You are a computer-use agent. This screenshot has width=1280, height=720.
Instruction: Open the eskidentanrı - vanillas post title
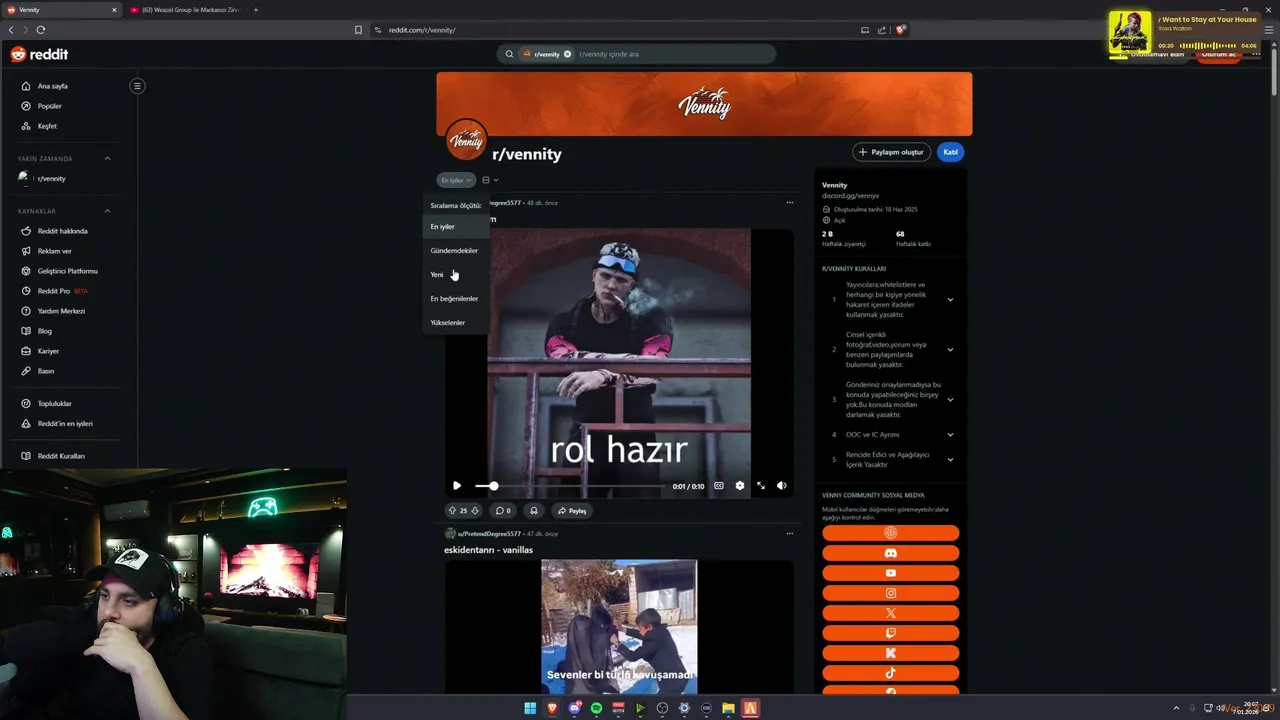[488, 550]
